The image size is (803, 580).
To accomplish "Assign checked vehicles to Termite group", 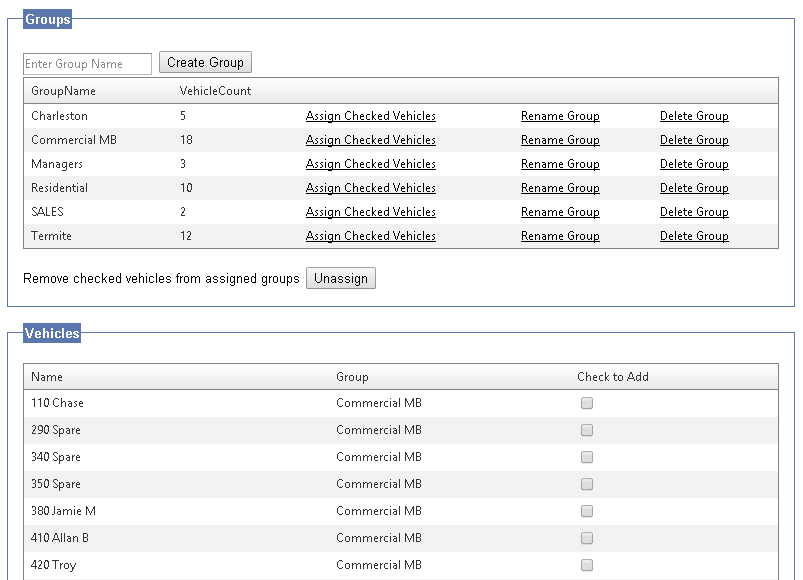I will point(371,236).
